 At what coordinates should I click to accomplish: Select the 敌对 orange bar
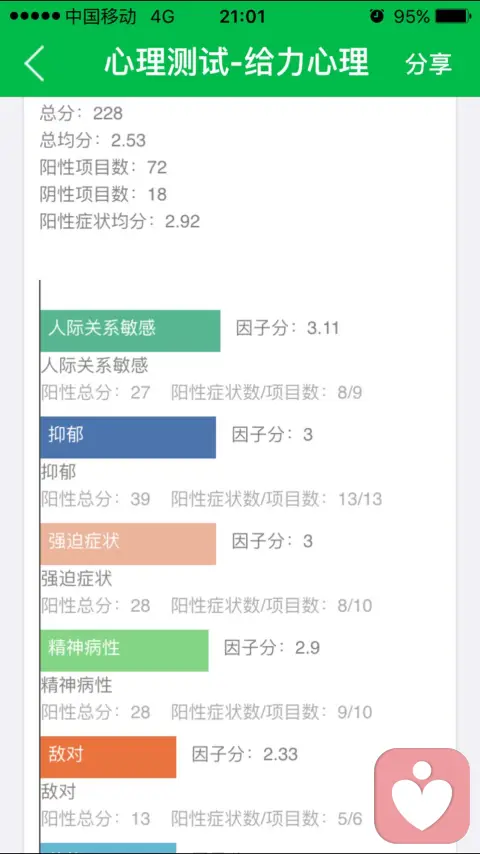click(x=108, y=757)
